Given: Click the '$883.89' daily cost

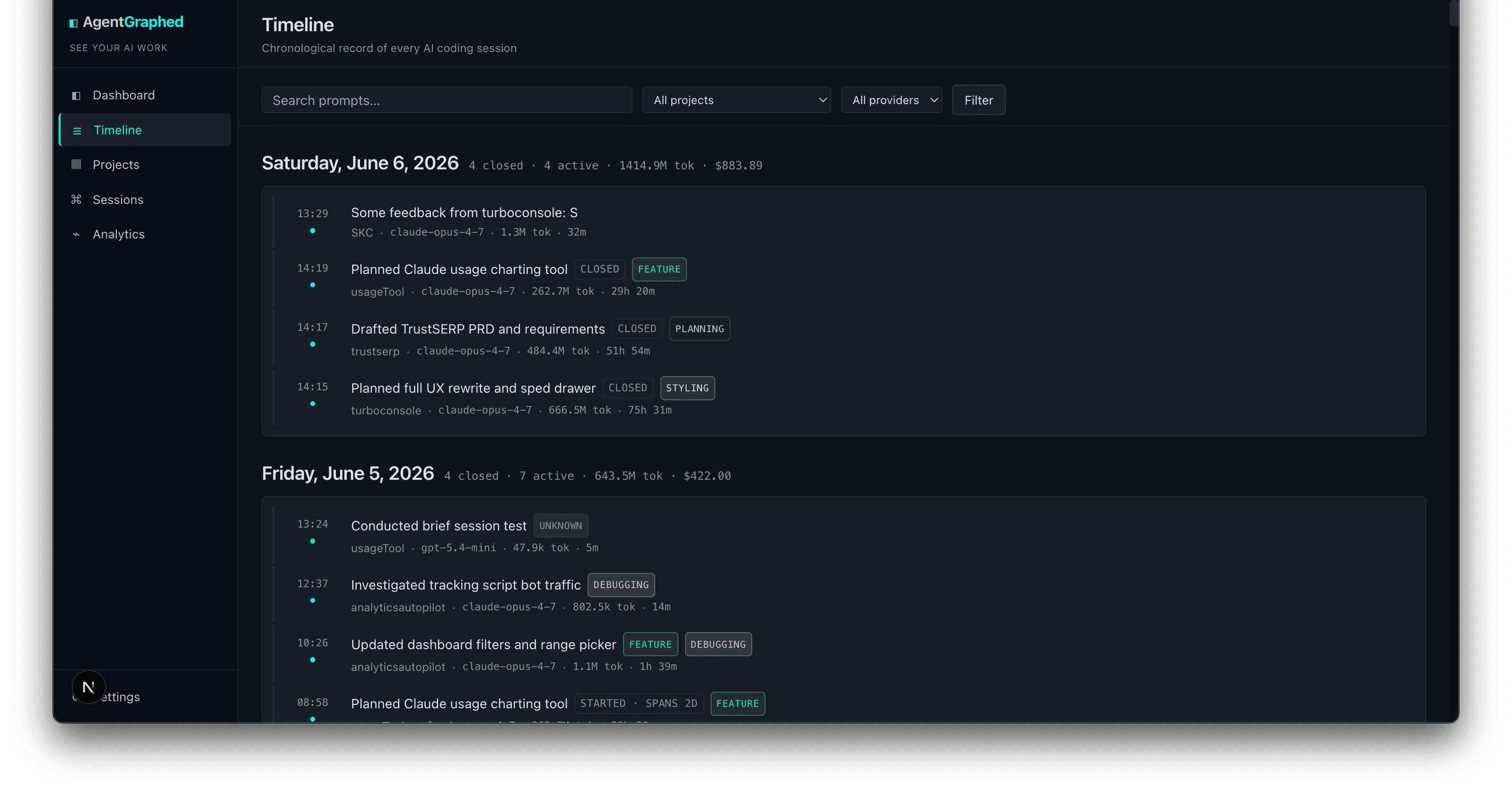Looking at the screenshot, I should 738,166.
